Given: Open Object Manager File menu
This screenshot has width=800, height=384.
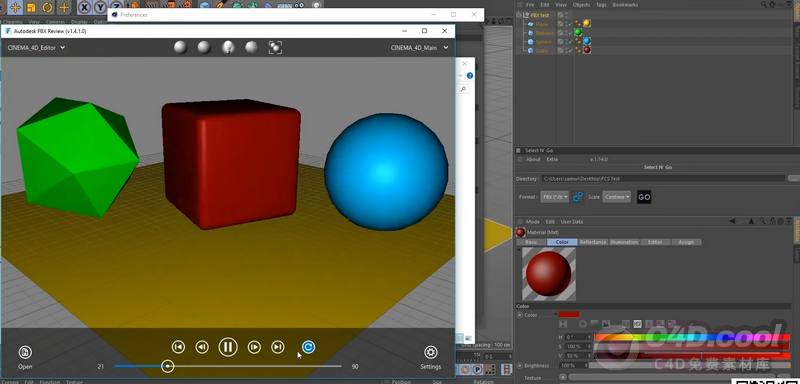Looking at the screenshot, I should click(x=530, y=5).
